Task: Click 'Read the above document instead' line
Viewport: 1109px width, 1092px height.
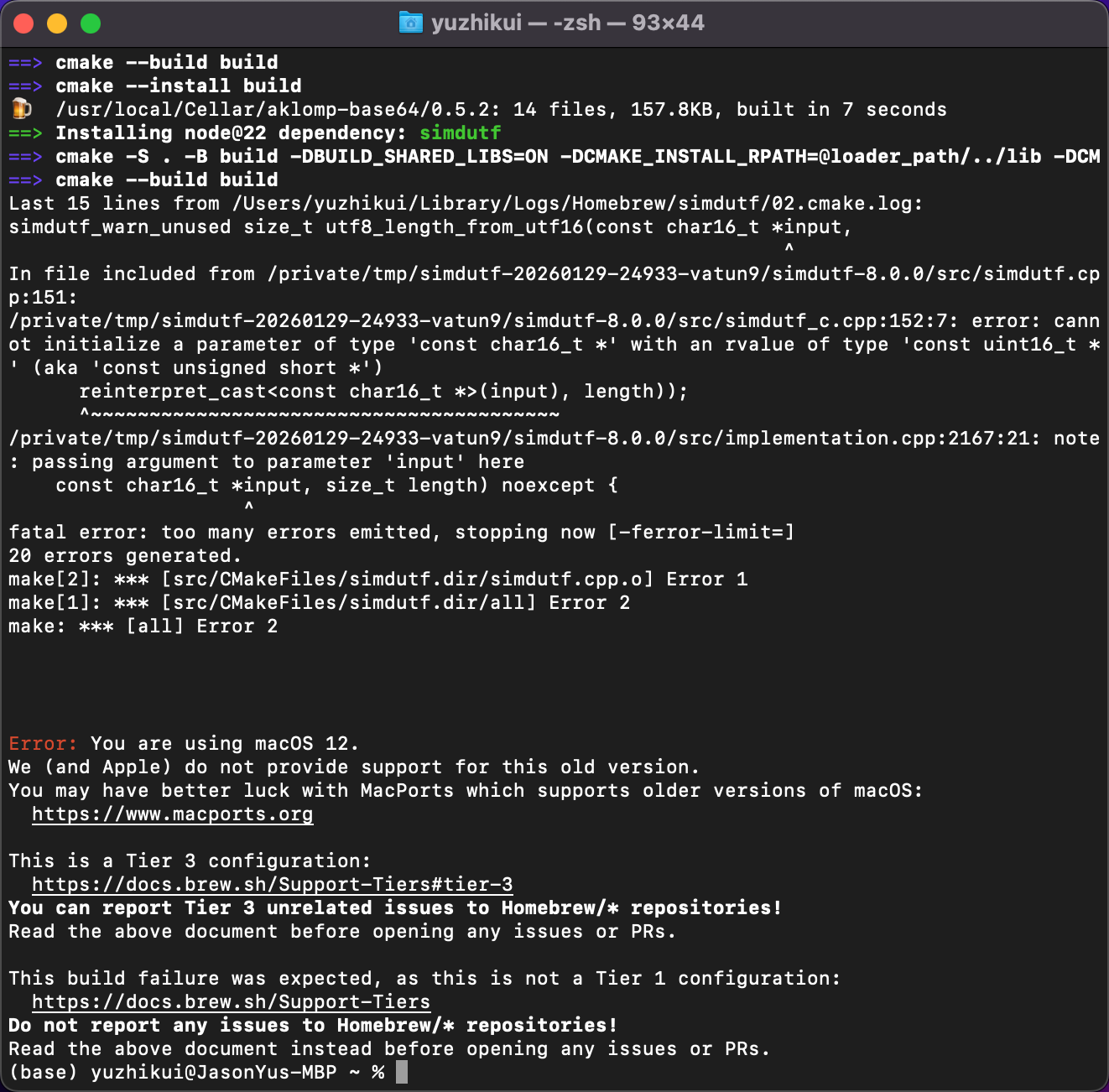Action: pyautogui.click(x=390, y=1049)
